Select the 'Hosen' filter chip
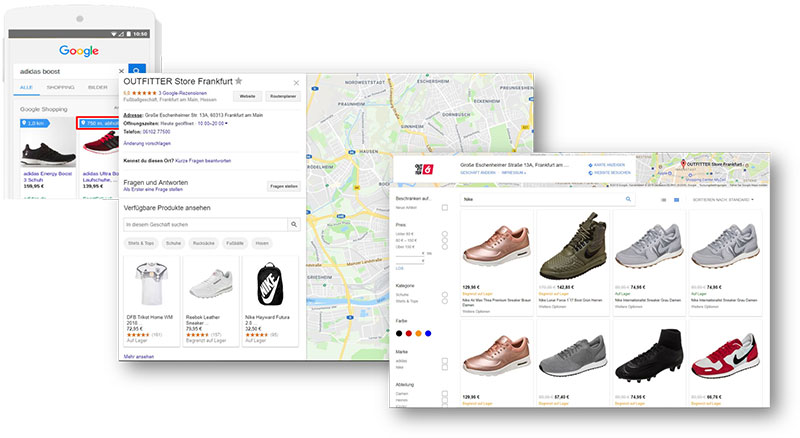This screenshot has width=800, height=438. pyautogui.click(x=262, y=243)
